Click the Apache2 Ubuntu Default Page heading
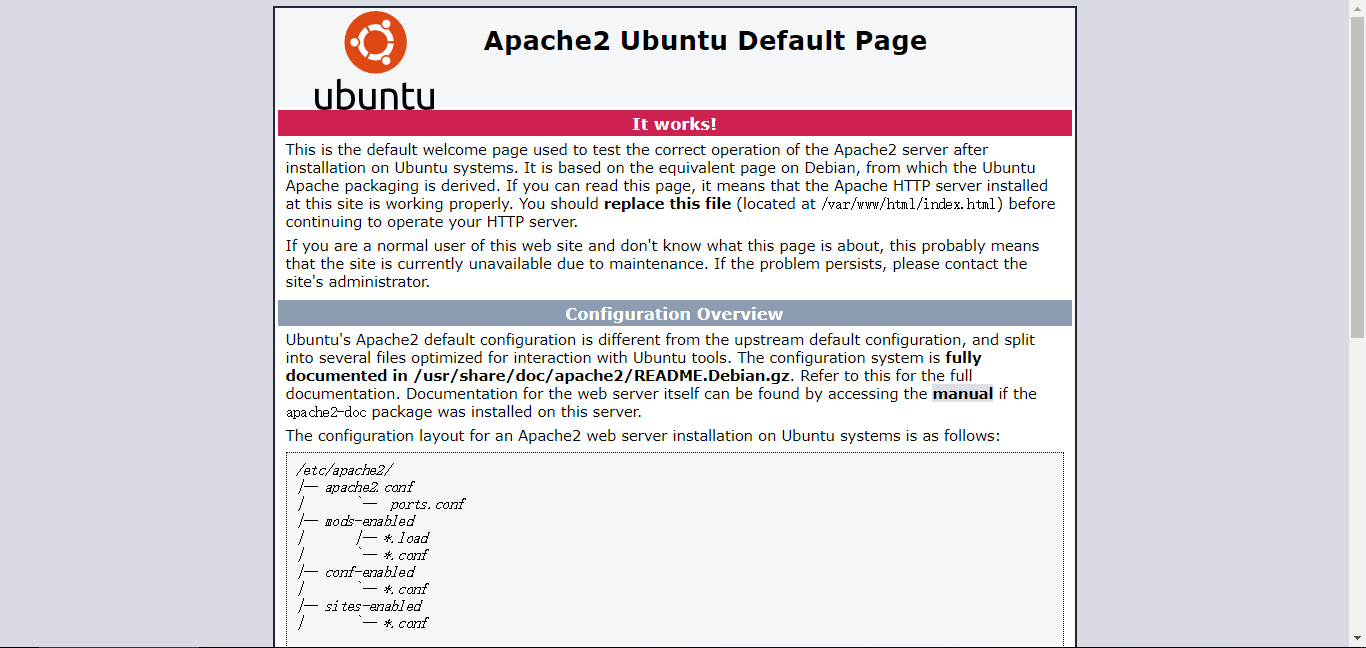Screen dimensions: 1366x648 click(x=705, y=41)
